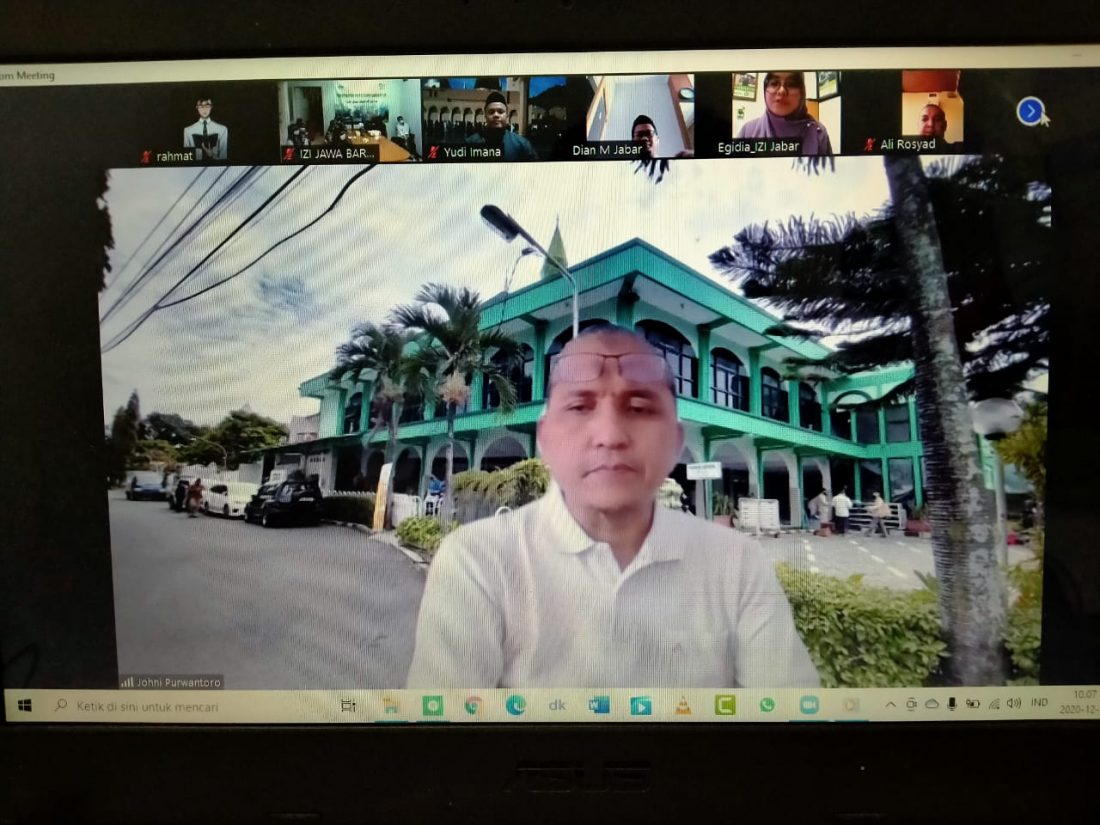1100x825 pixels.
Task: Open WhatsApp from the taskbar
Action: 767,704
